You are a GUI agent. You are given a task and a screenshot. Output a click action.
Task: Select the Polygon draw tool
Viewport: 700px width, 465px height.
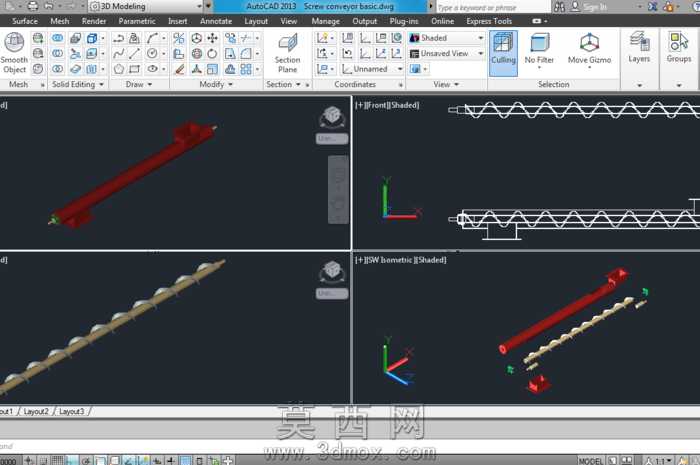click(x=118, y=69)
